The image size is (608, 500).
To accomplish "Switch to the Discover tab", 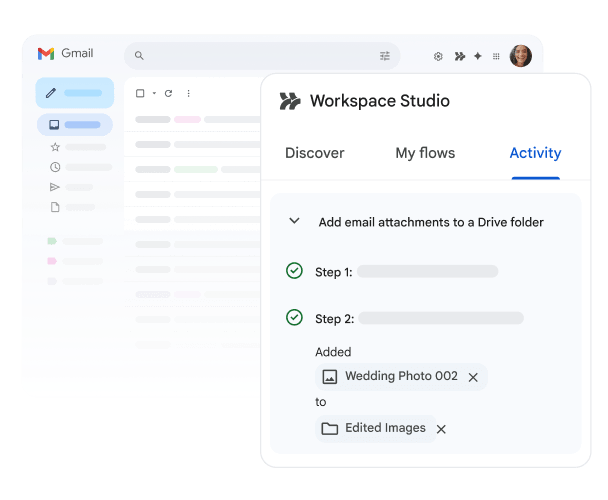I will point(314,153).
